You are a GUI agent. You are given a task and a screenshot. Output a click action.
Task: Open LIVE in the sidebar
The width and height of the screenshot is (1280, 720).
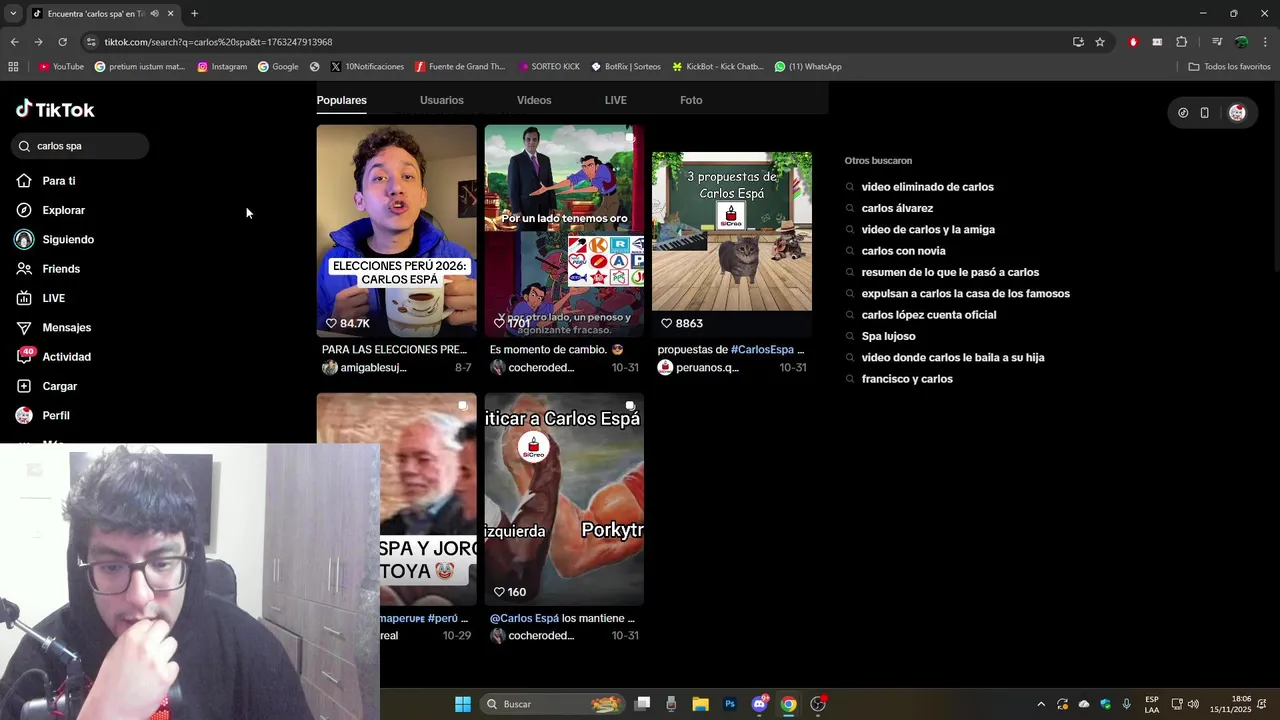(x=41, y=298)
